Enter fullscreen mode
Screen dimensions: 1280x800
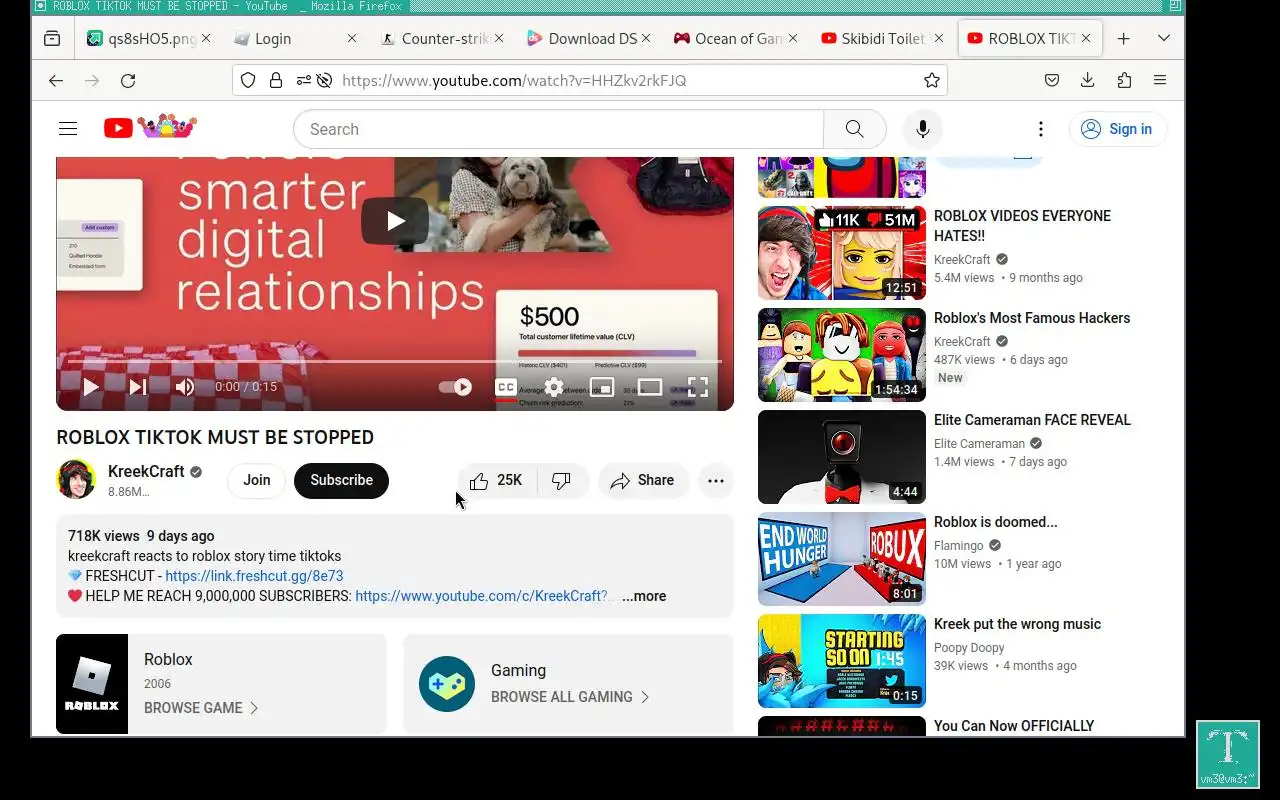[x=698, y=387]
